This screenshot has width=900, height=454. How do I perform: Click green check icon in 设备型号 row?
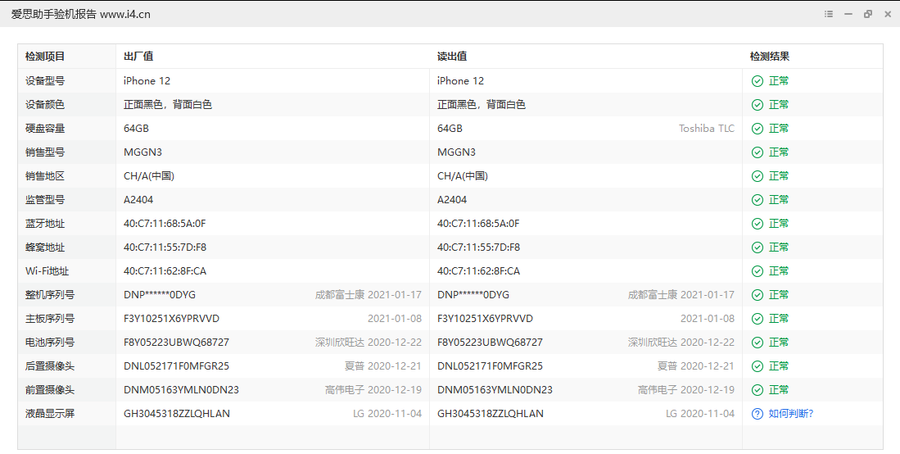757,81
